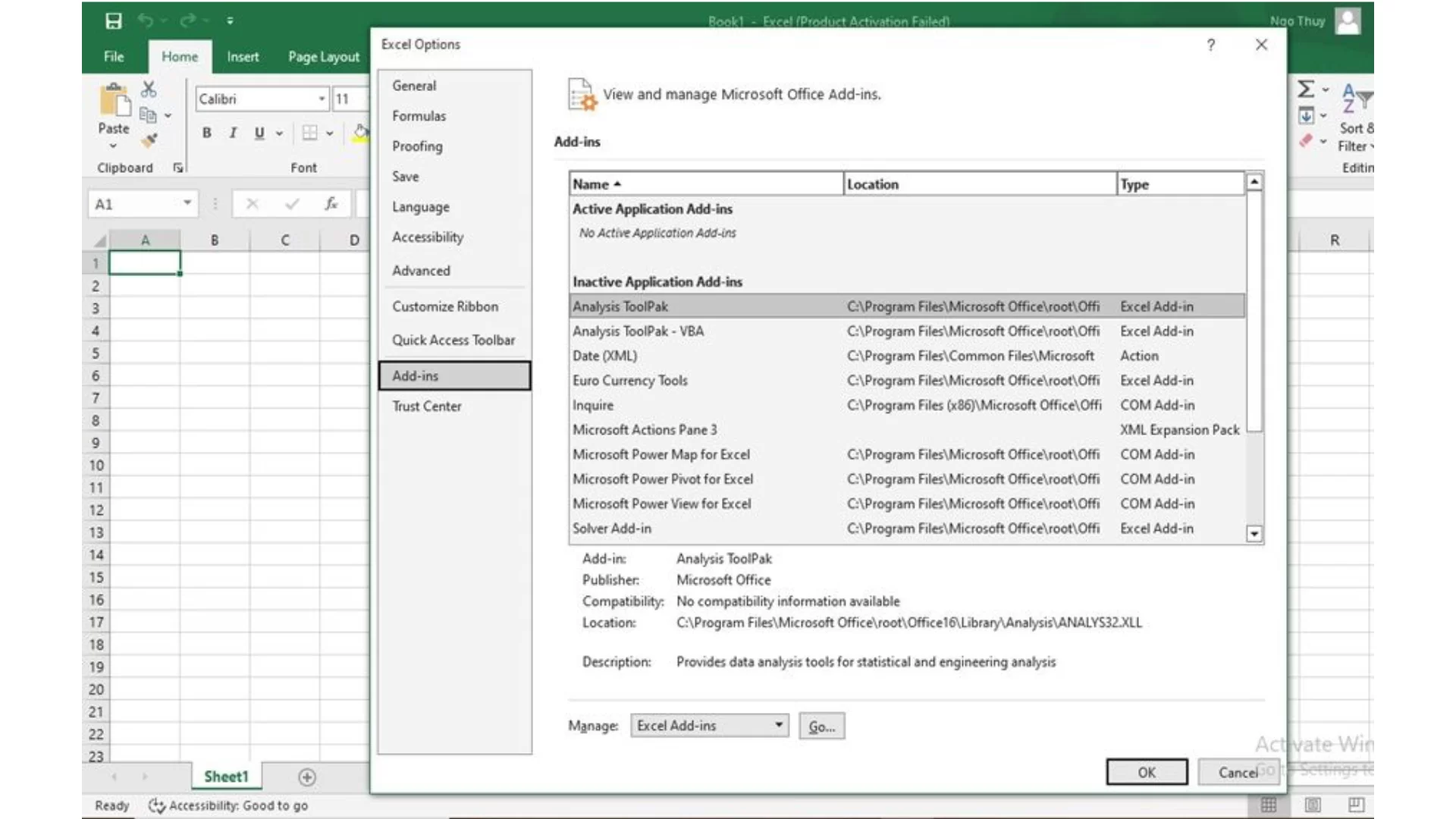Click the Format Painter brush icon

click(149, 141)
